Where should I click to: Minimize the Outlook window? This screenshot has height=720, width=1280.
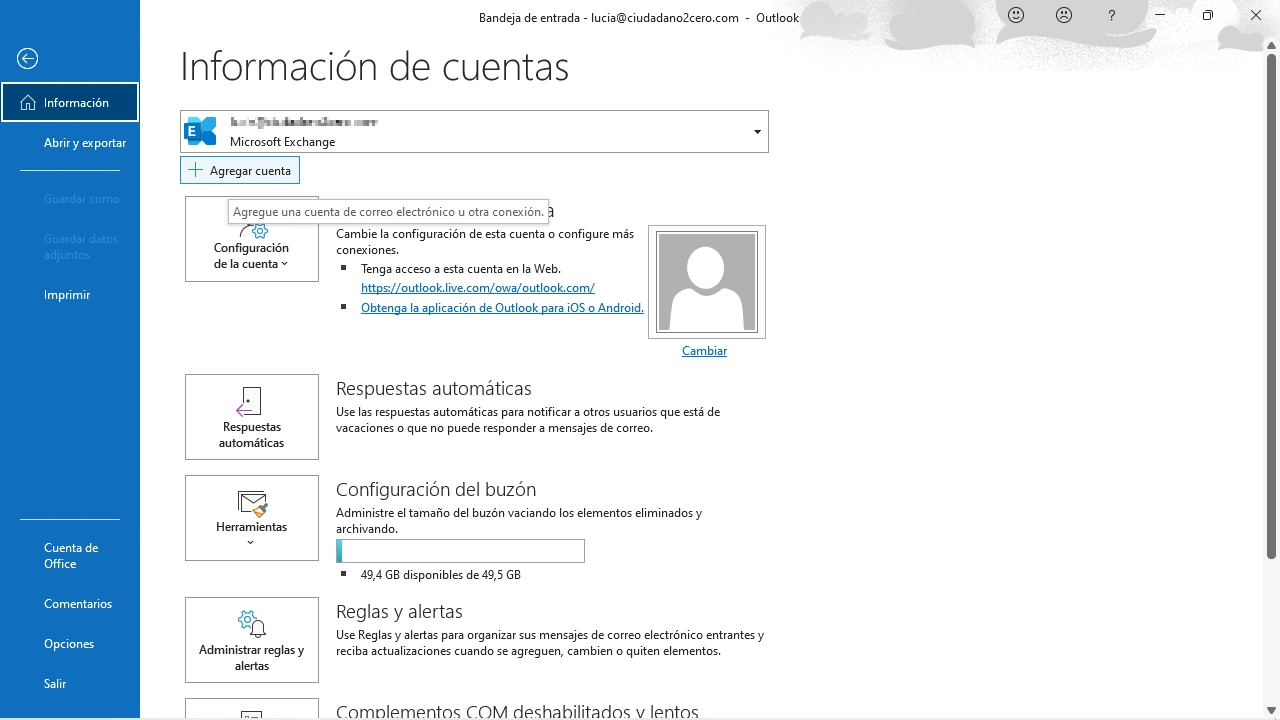[x=1160, y=16]
